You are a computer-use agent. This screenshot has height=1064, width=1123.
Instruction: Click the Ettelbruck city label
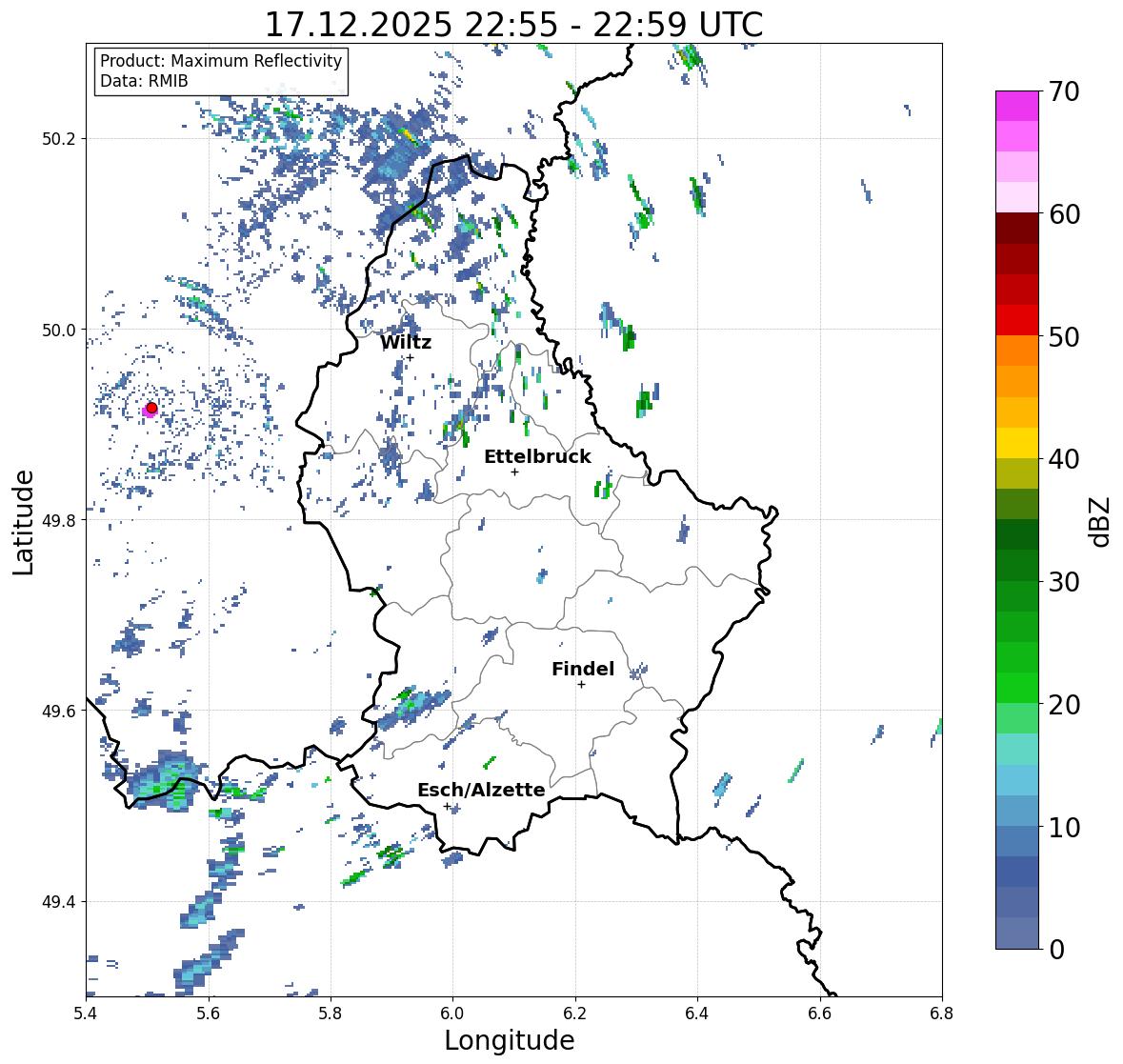click(x=537, y=457)
